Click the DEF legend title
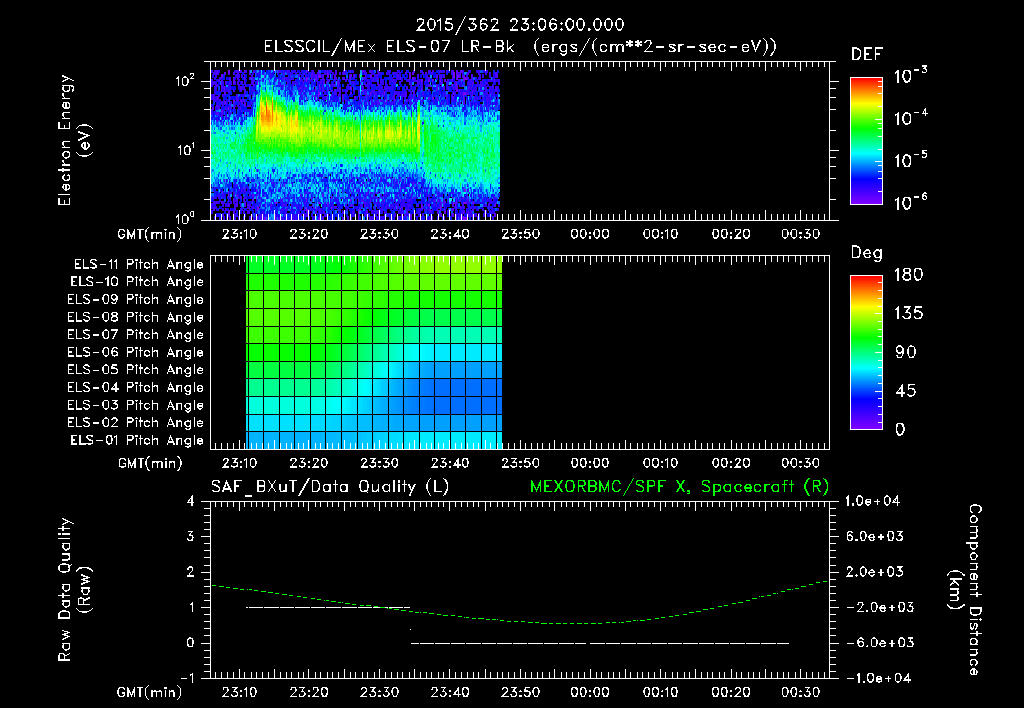The image size is (1024, 708). (866, 55)
